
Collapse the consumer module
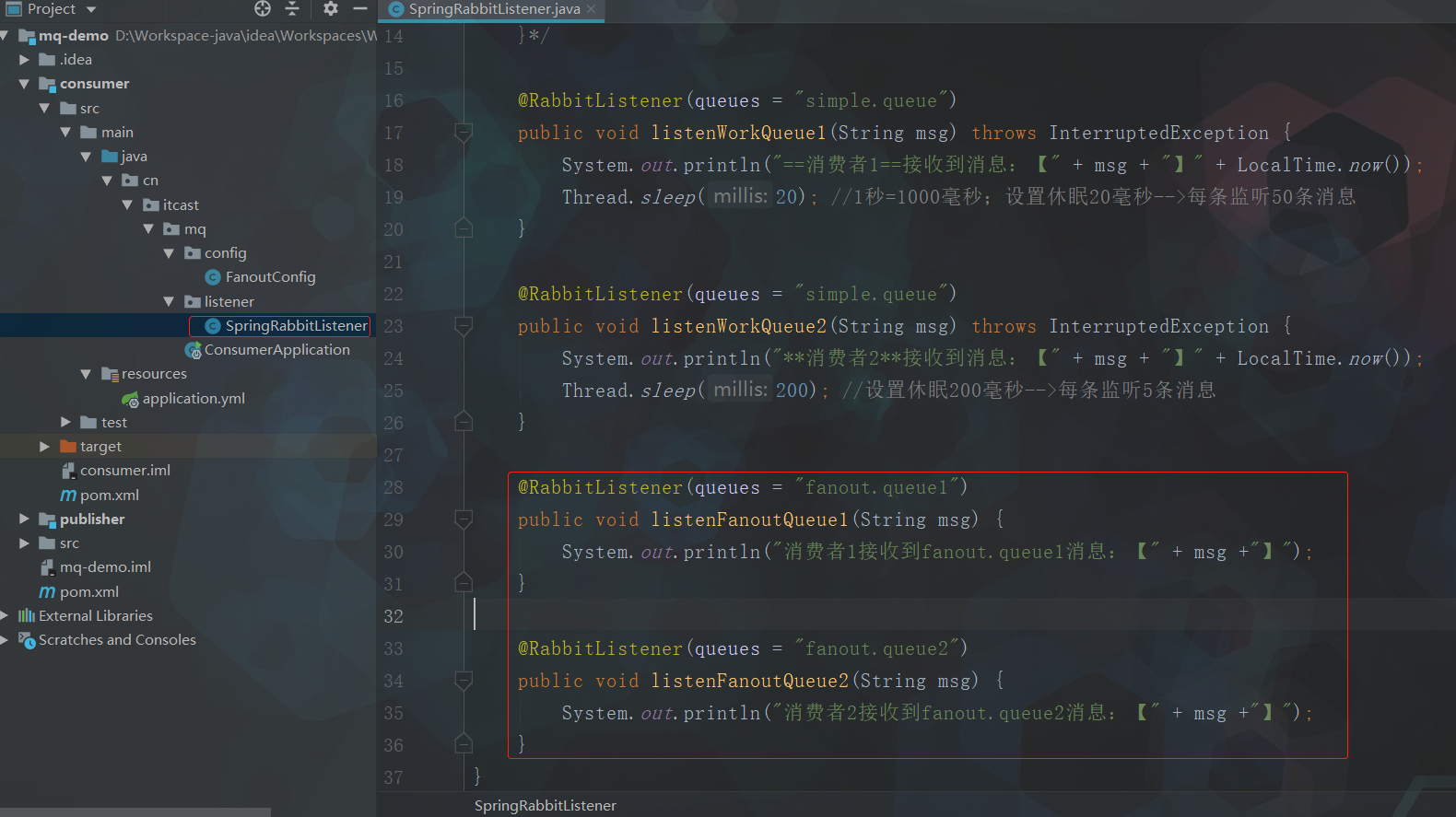(24, 84)
